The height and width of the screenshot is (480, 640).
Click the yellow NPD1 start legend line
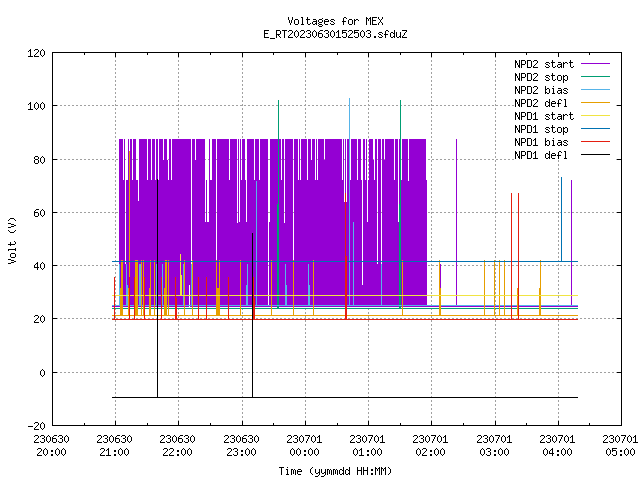[x=596, y=116]
